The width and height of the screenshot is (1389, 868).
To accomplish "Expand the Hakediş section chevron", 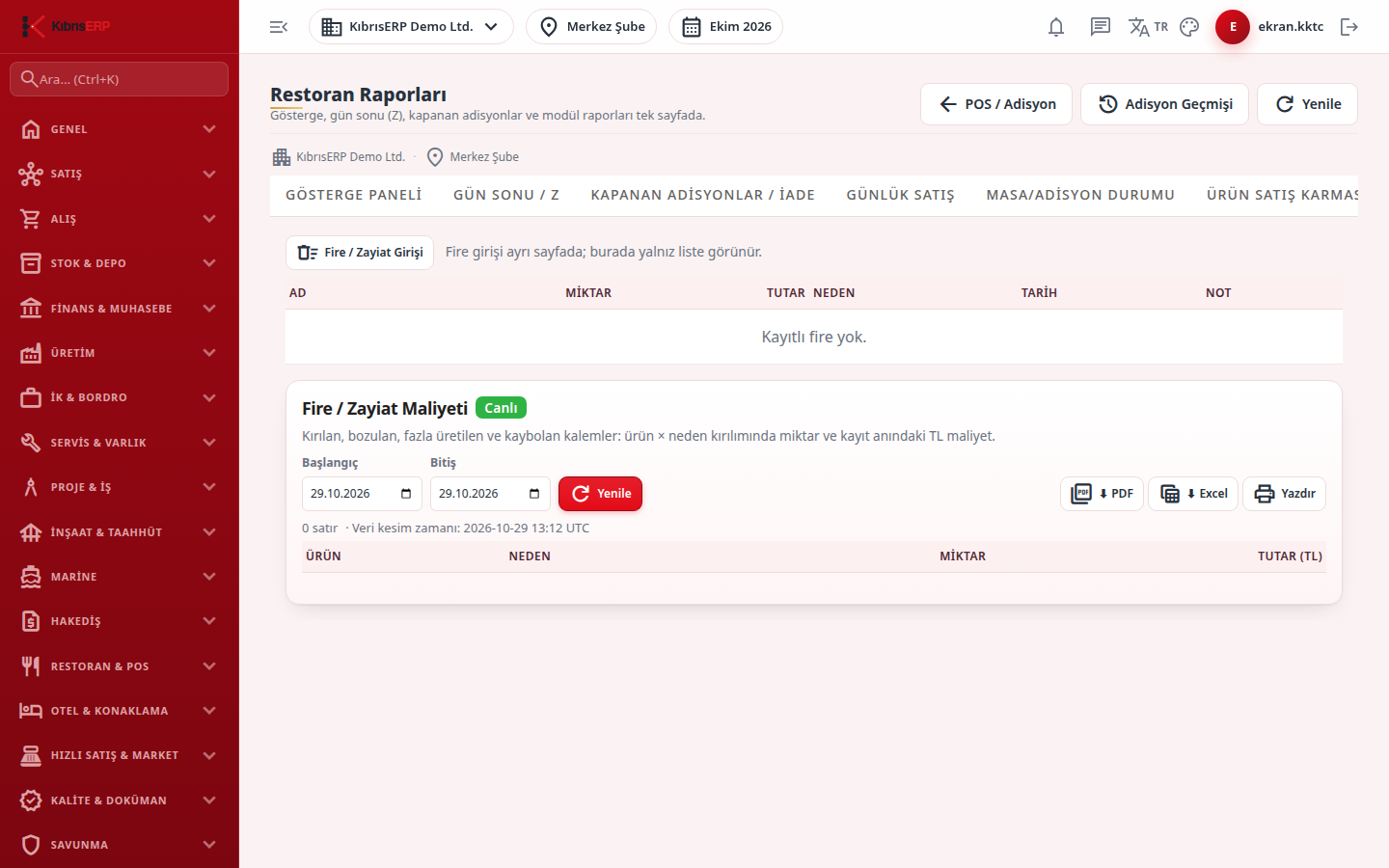I will (x=209, y=621).
